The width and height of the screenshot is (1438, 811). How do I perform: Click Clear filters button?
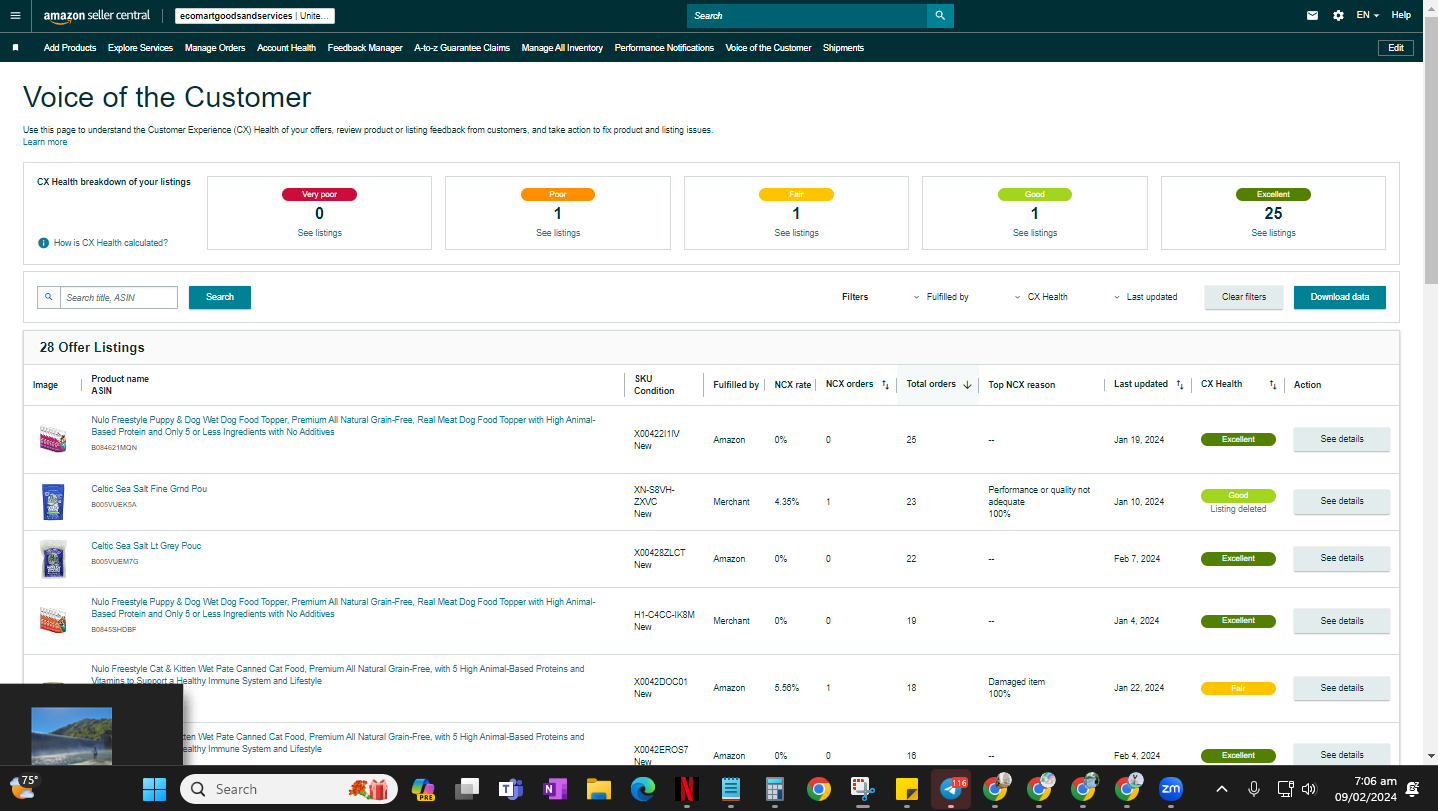[x=1244, y=297]
